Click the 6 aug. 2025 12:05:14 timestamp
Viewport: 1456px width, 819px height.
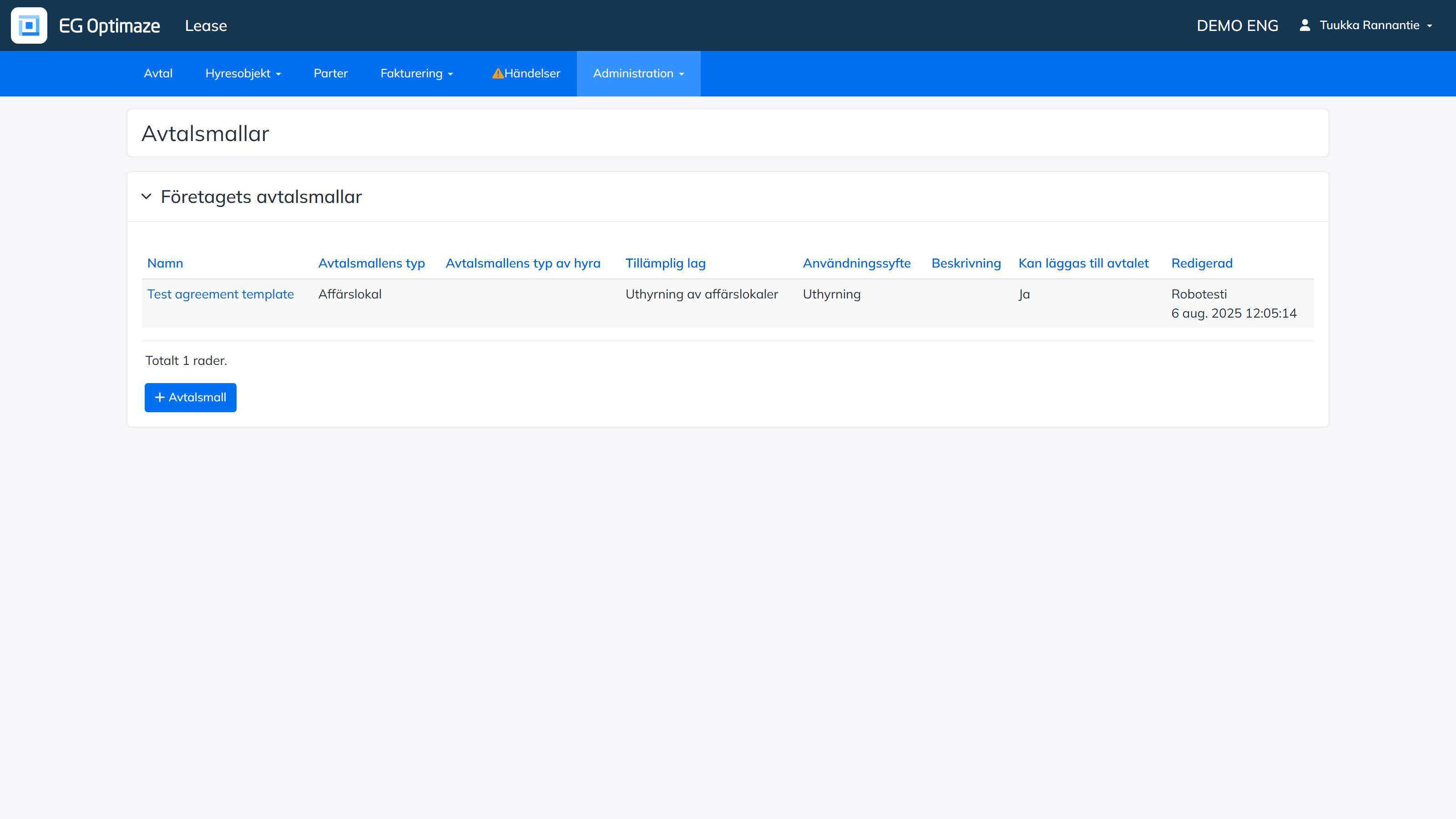click(1234, 313)
